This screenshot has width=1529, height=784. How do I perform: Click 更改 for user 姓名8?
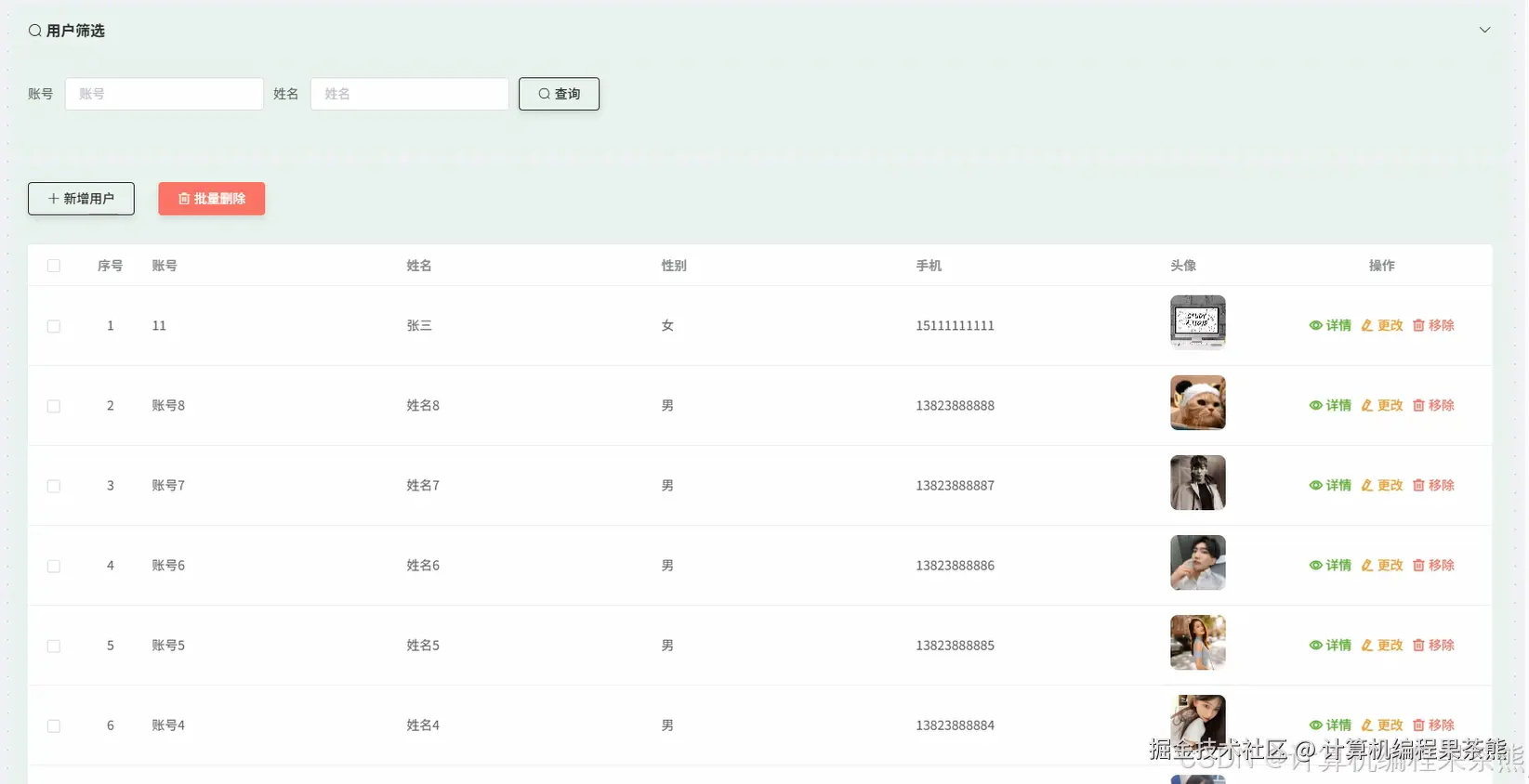[x=1382, y=406]
